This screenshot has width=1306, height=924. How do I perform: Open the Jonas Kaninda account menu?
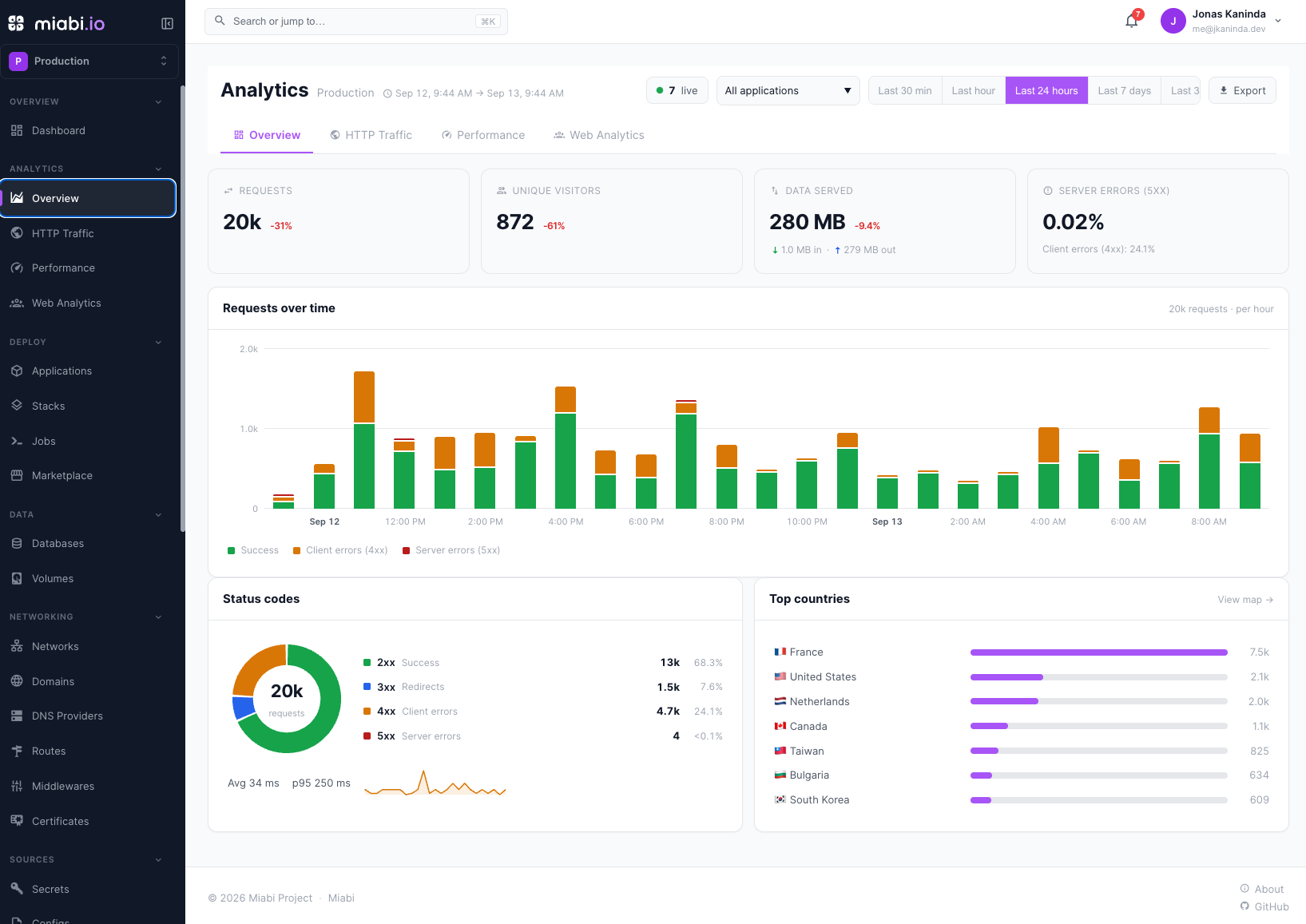pyautogui.click(x=1221, y=22)
